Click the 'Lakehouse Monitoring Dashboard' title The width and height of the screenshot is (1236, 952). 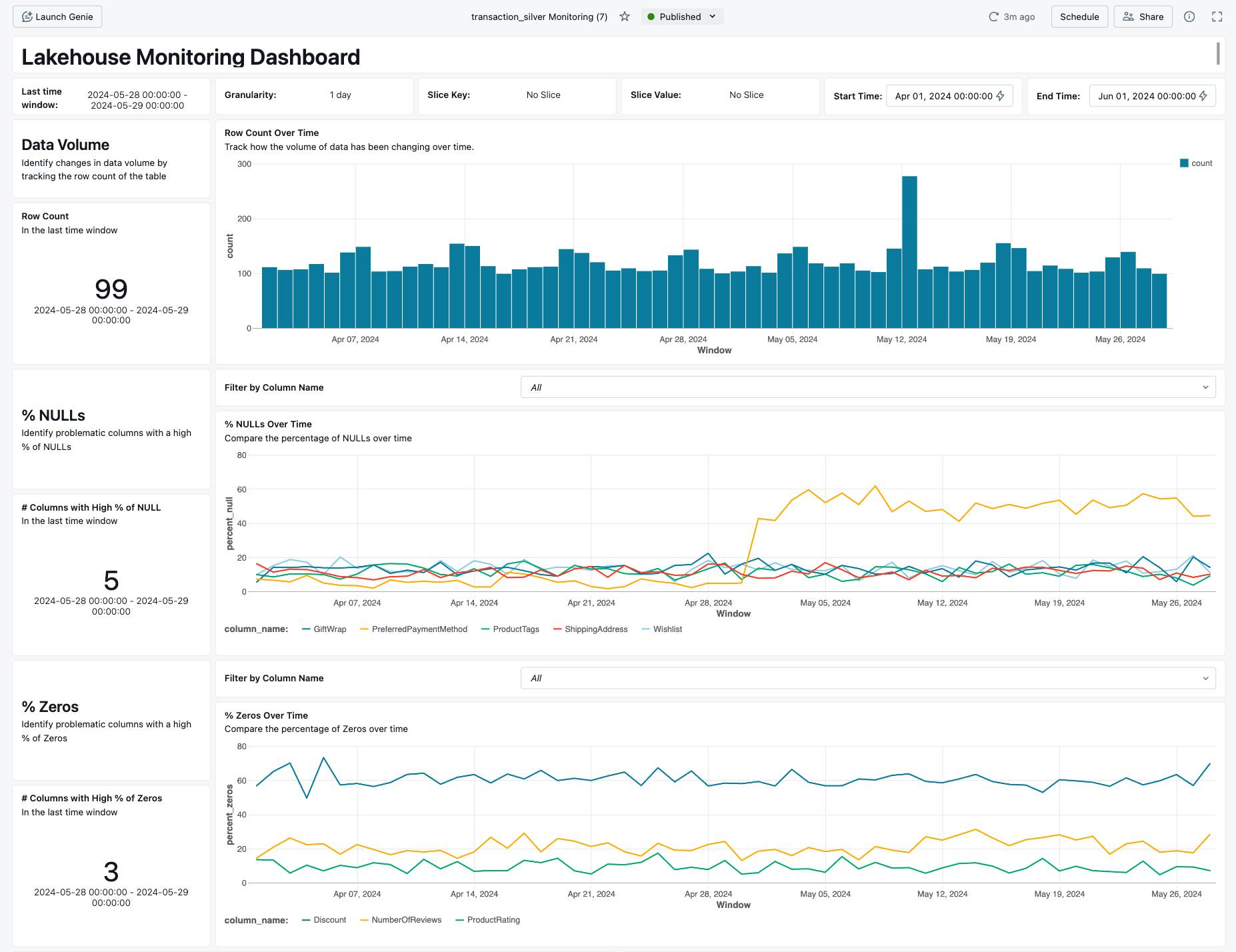point(191,57)
